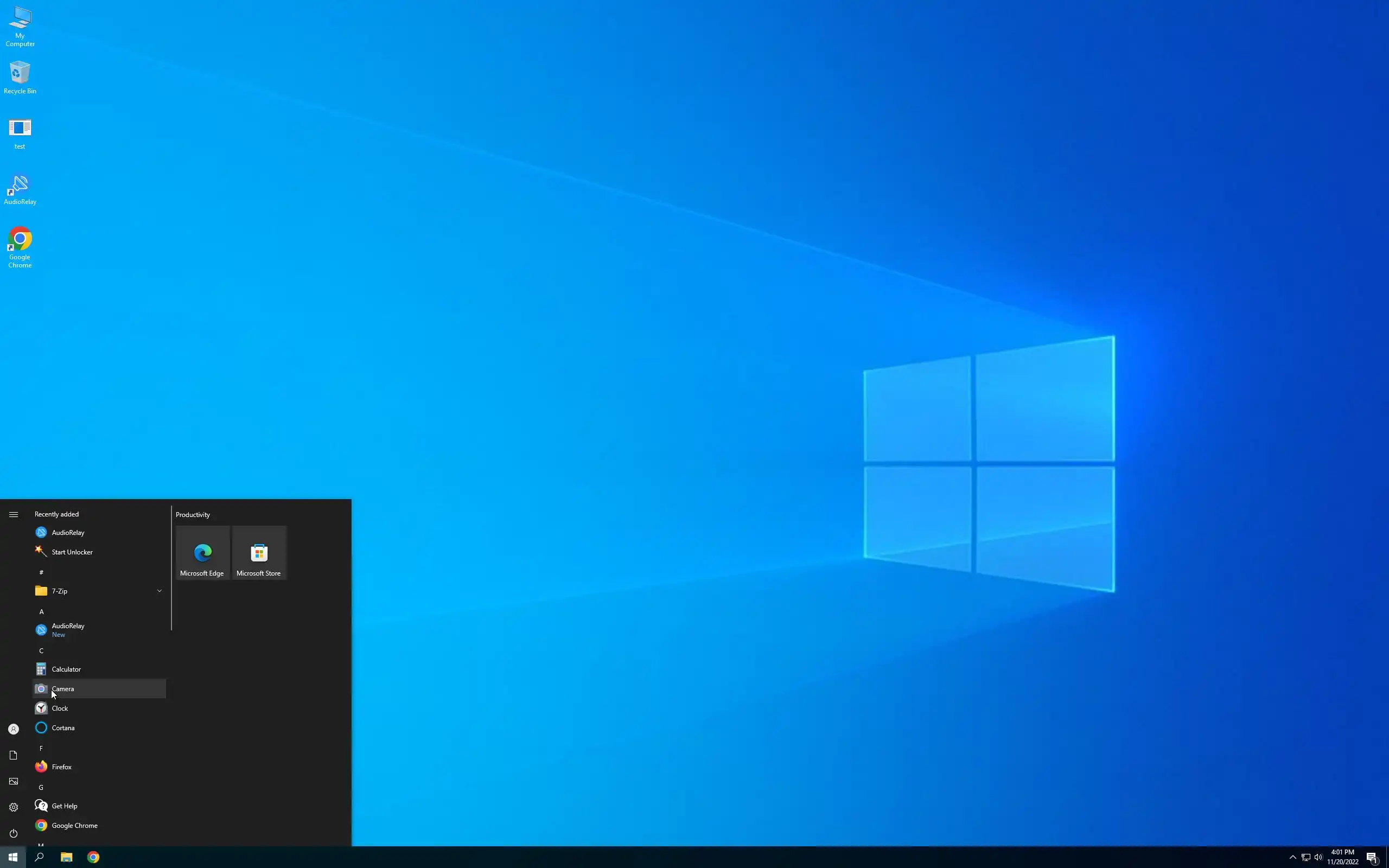Click the Productivity group header
The height and width of the screenshot is (868, 1389).
[193, 515]
